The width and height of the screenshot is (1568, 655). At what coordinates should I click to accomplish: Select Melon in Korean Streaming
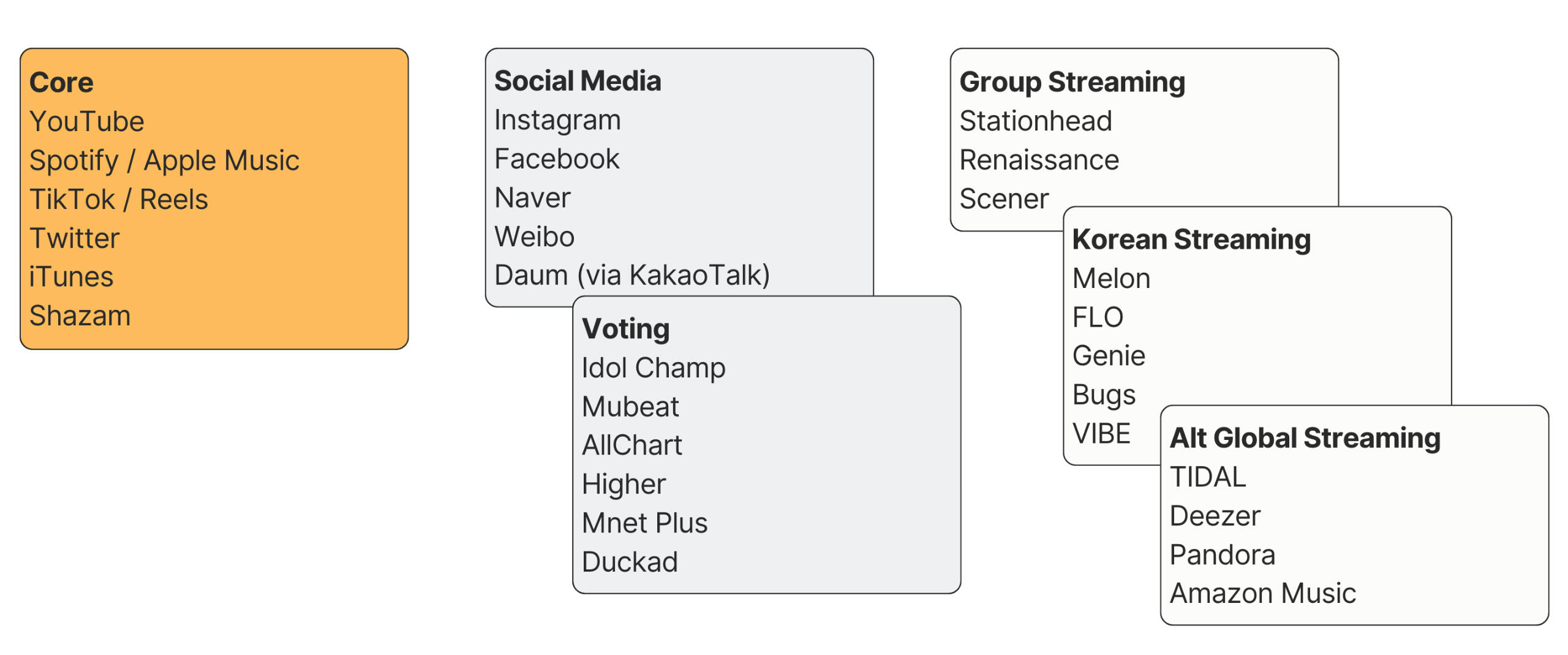pyautogui.click(x=1111, y=279)
